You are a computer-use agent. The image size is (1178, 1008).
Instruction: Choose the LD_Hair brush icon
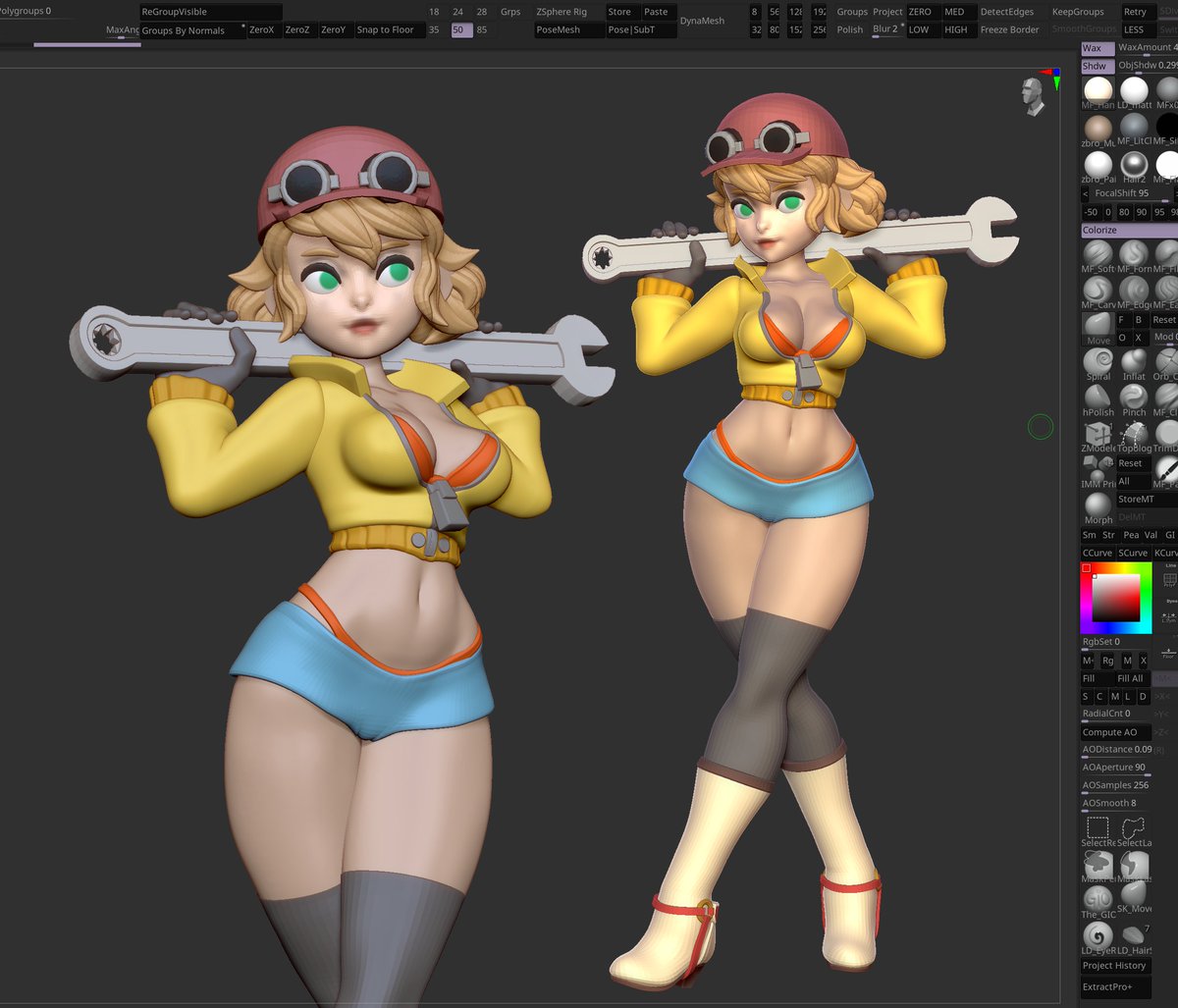tap(1134, 937)
